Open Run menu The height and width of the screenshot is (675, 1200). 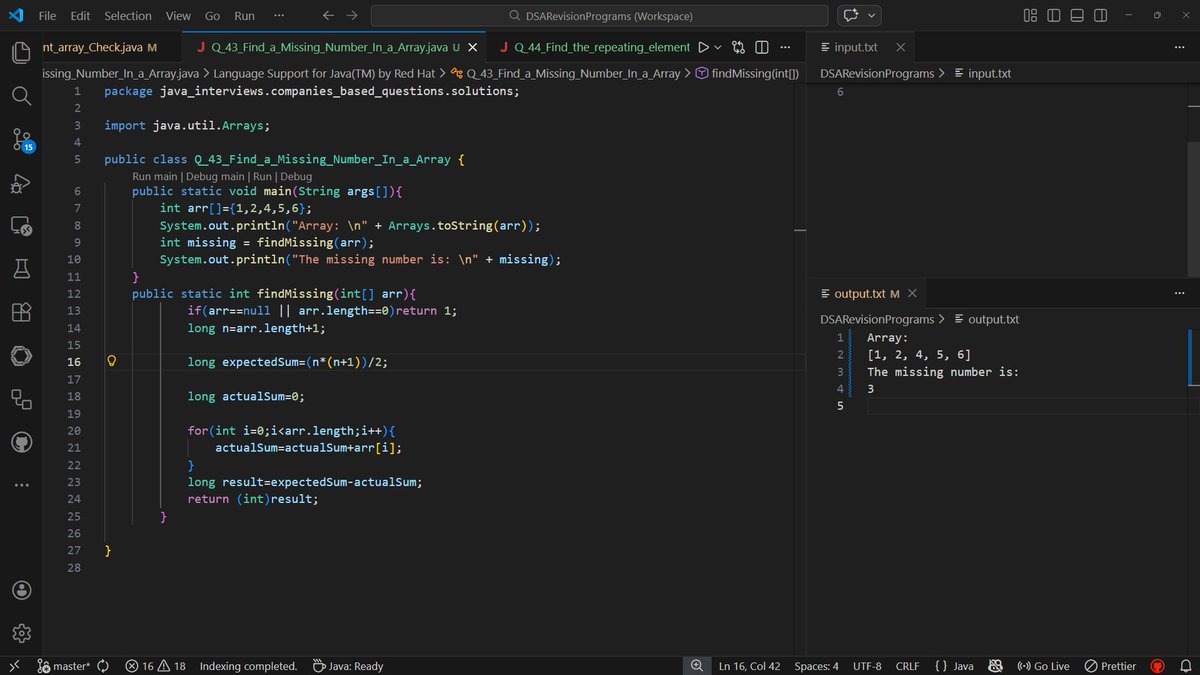pos(244,16)
